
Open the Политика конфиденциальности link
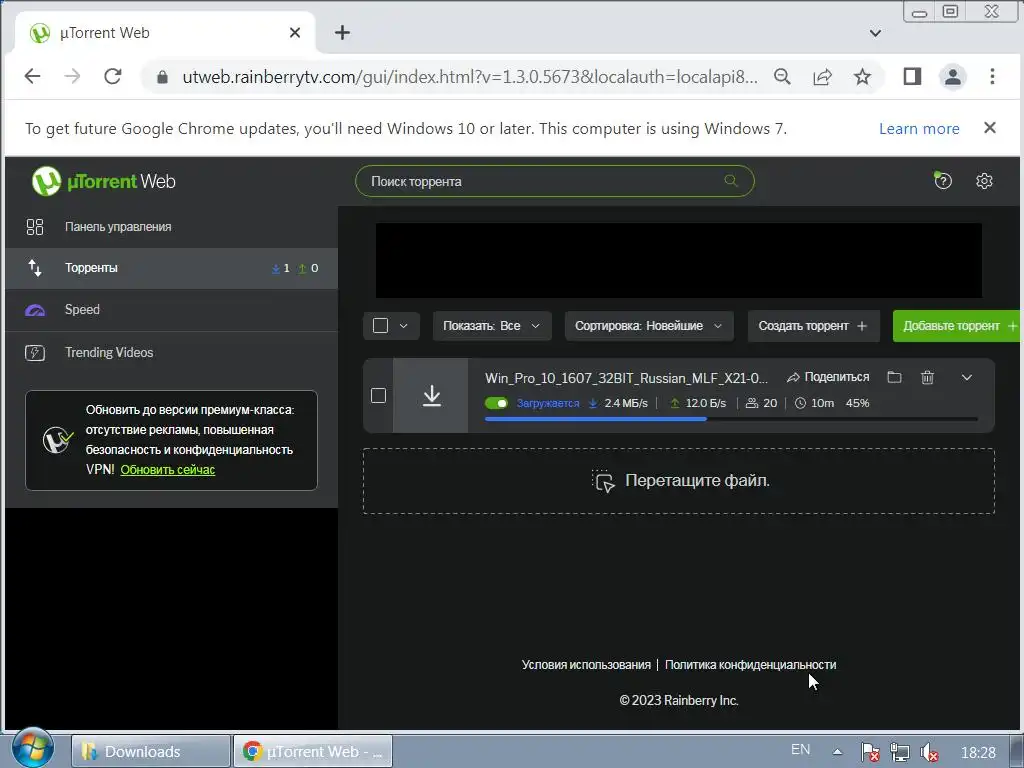coord(750,665)
